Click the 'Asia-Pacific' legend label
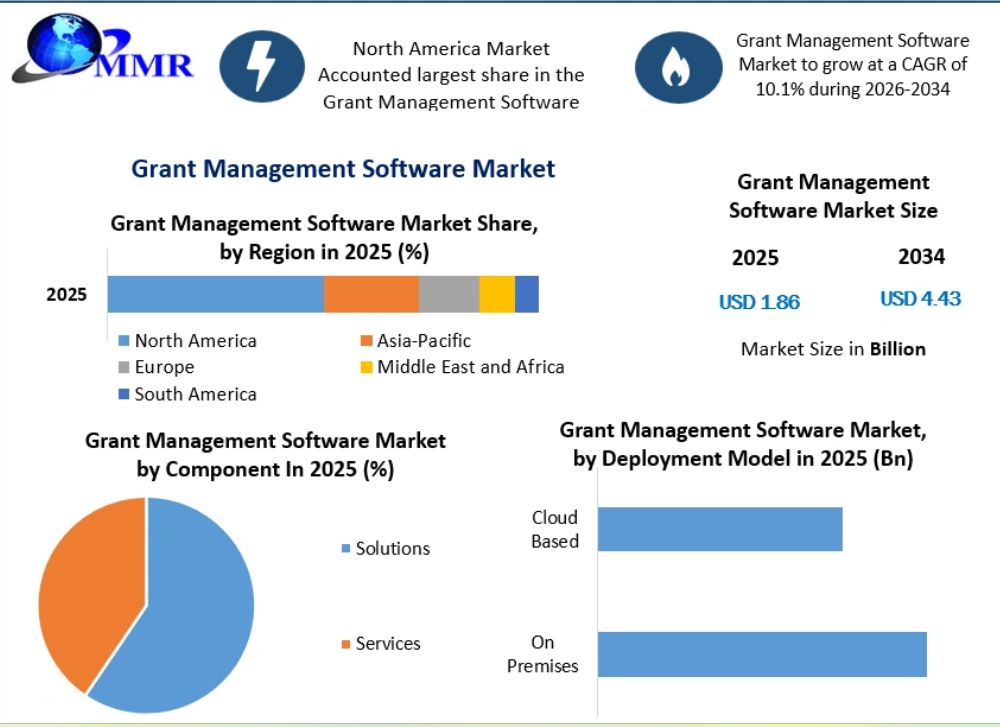 click(x=424, y=341)
